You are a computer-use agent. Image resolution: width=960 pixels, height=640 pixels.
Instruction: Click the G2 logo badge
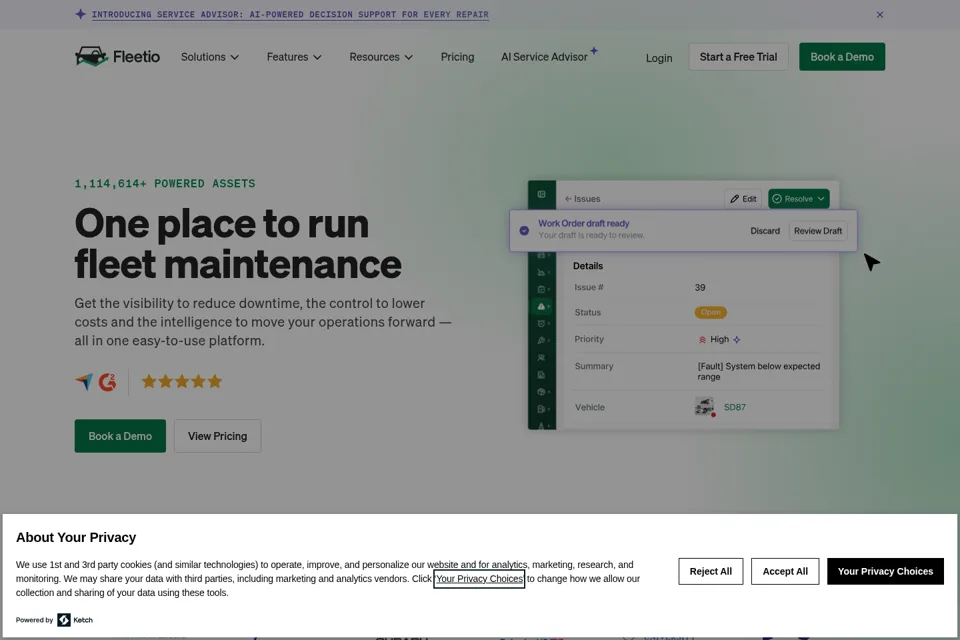(107, 382)
